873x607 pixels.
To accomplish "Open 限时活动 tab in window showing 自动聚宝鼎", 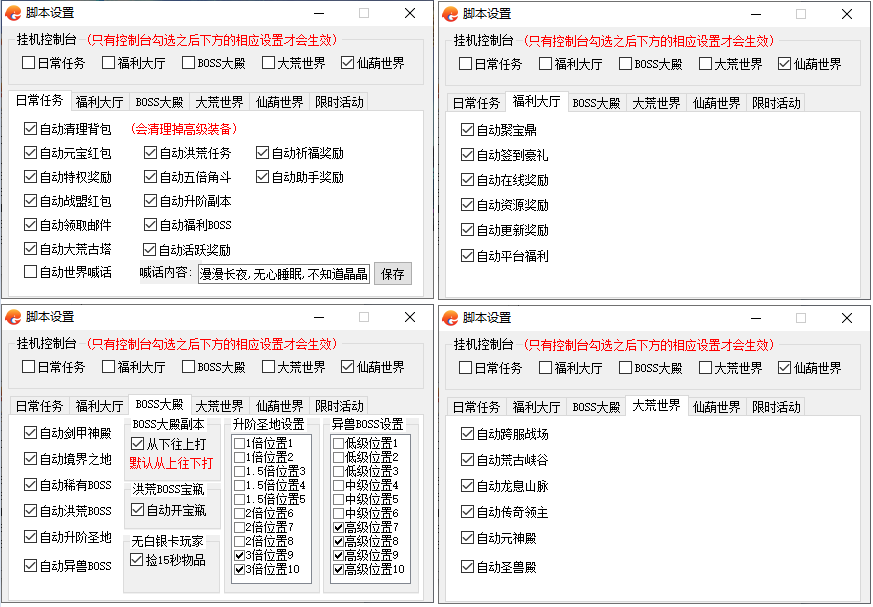I will coord(776,103).
